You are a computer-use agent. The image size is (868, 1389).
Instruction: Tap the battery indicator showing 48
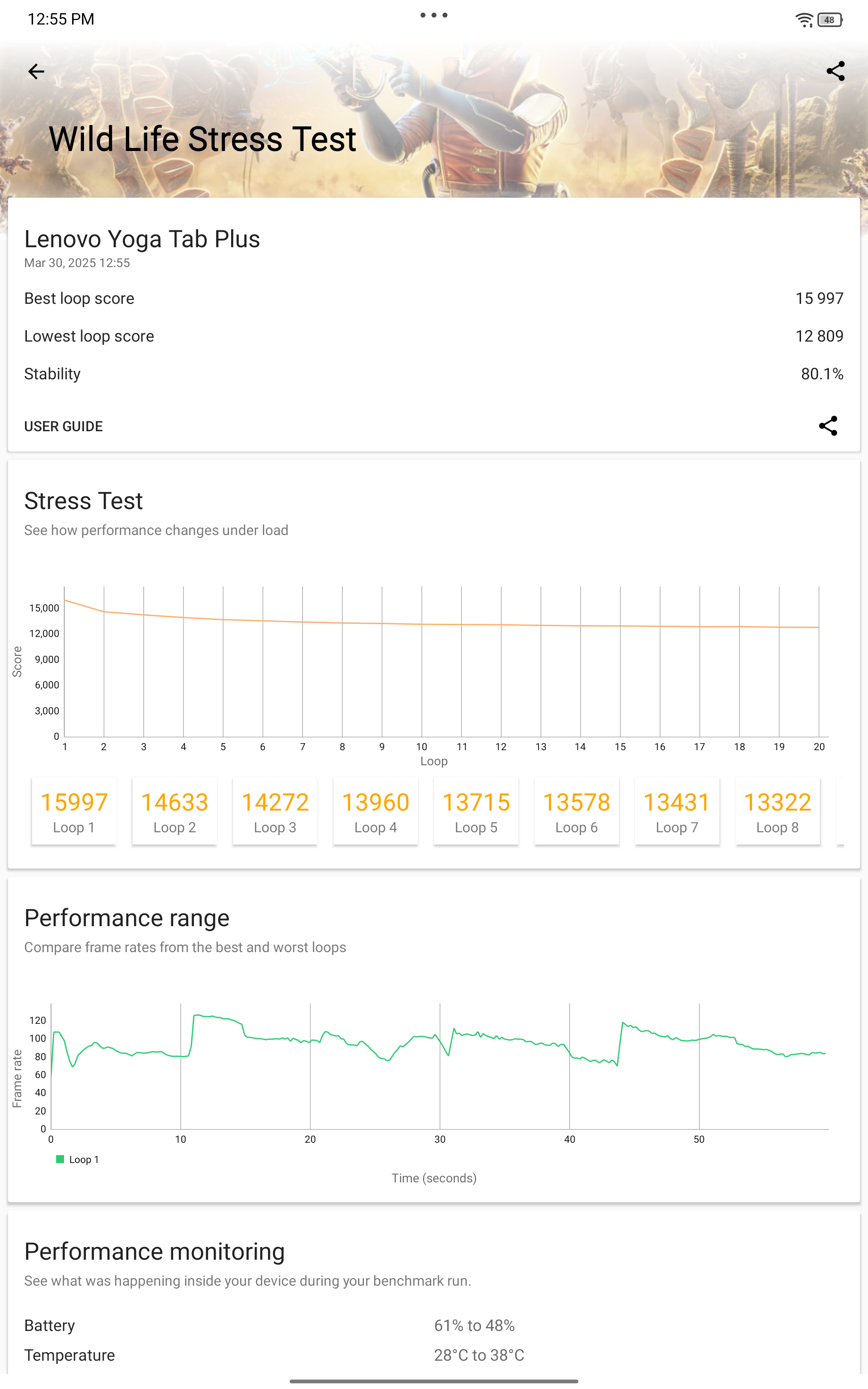tap(829, 20)
